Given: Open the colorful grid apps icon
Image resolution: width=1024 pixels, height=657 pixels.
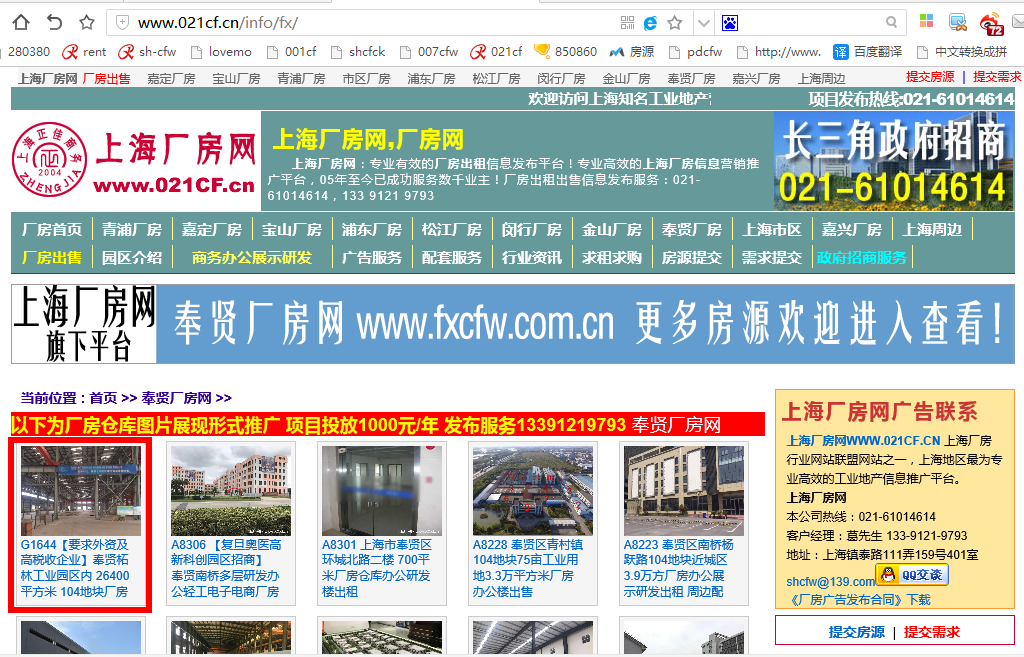Looking at the screenshot, I should coord(926,21).
